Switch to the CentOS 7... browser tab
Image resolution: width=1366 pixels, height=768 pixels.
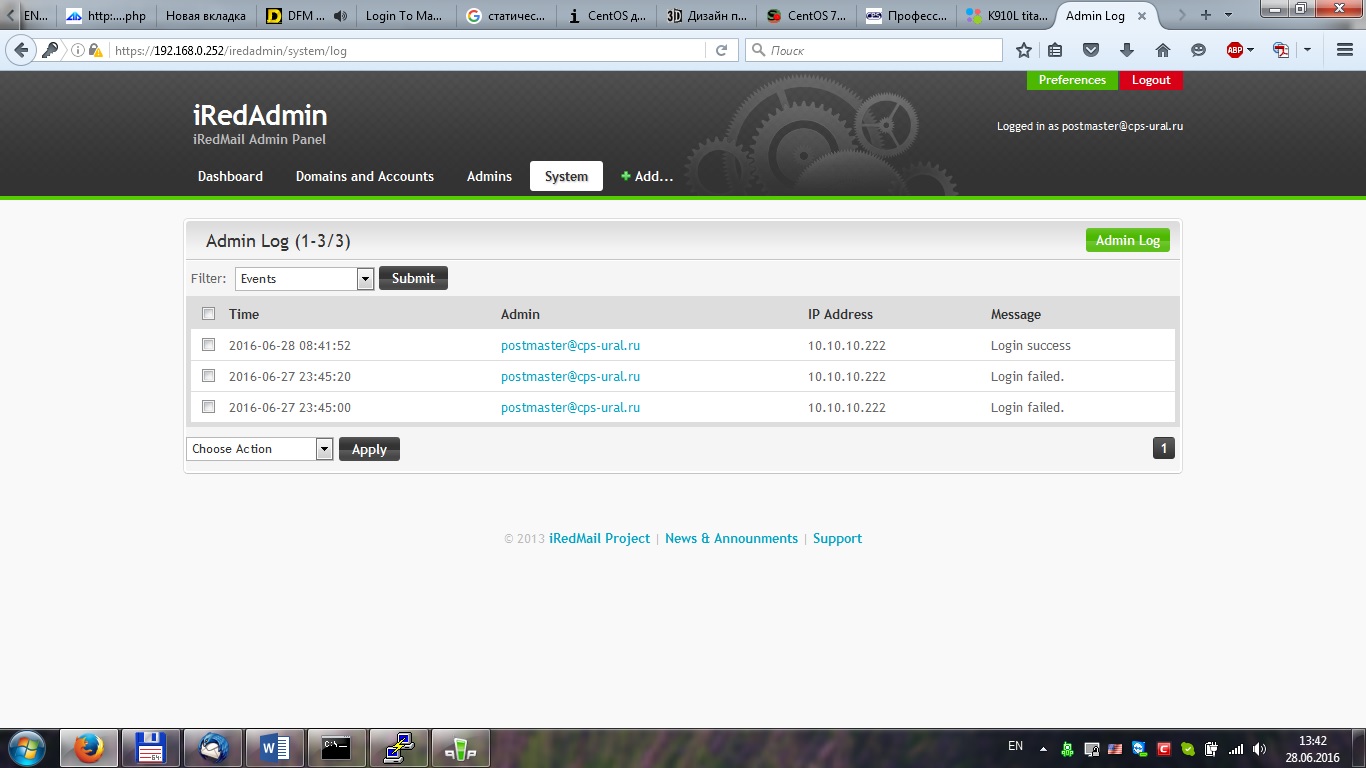point(807,16)
